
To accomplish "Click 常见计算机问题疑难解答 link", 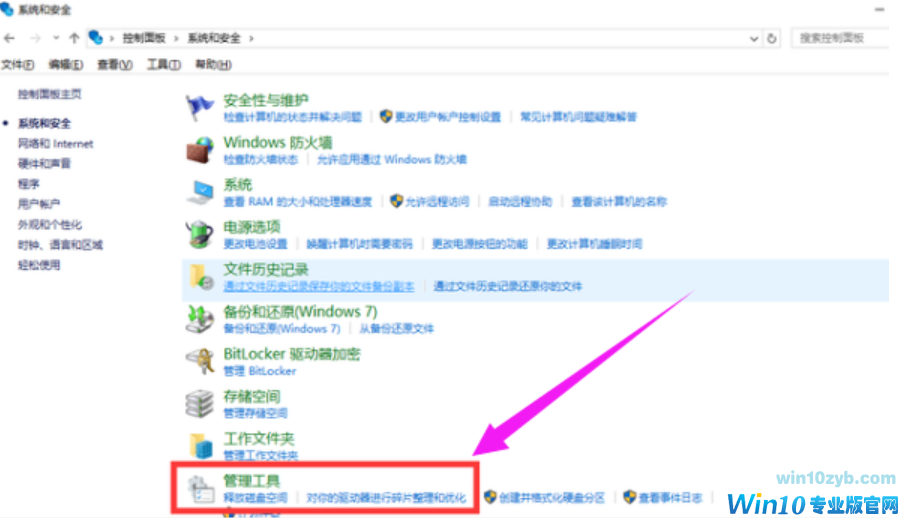I will point(578,117).
